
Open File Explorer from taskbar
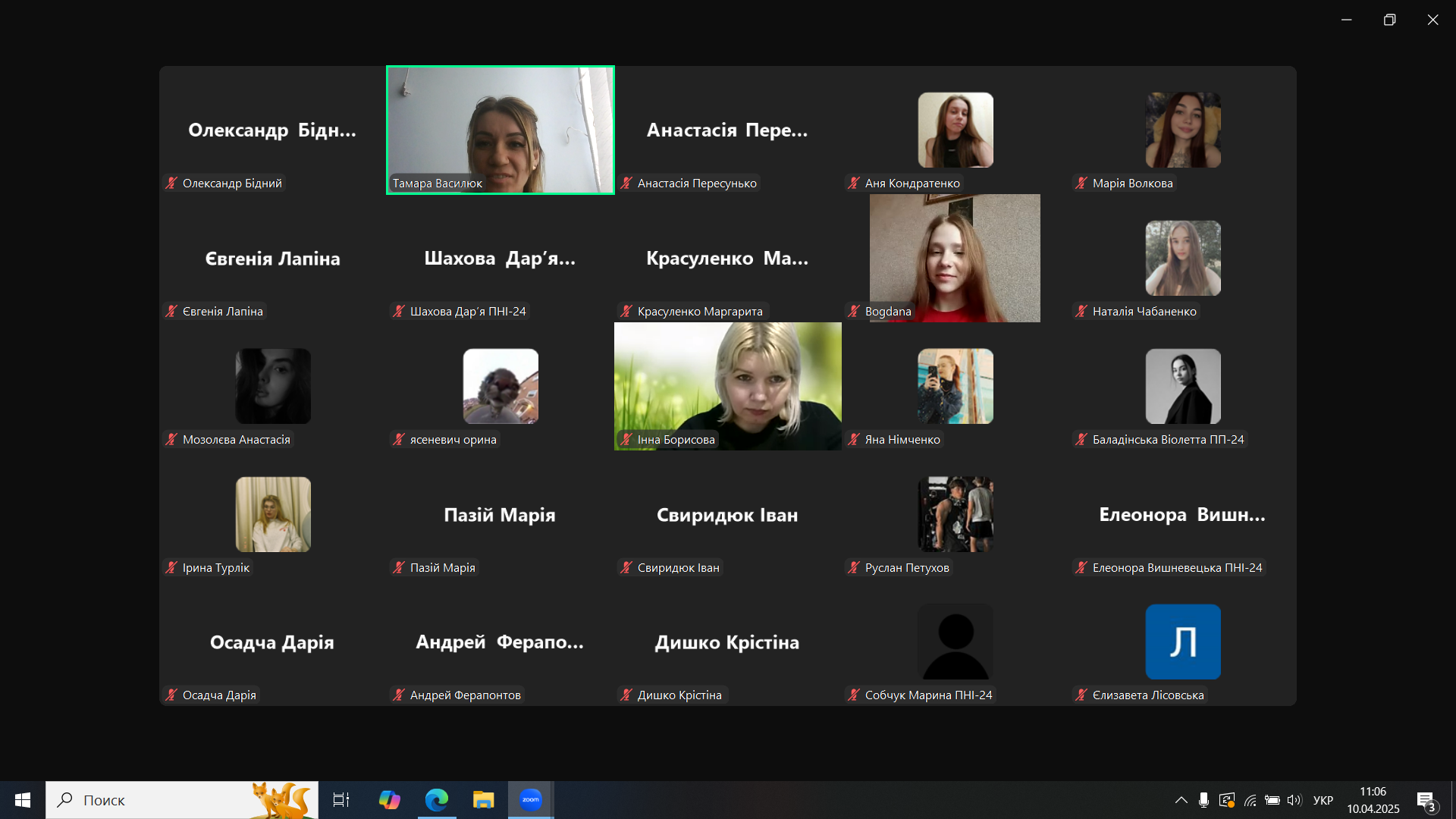pos(483,800)
